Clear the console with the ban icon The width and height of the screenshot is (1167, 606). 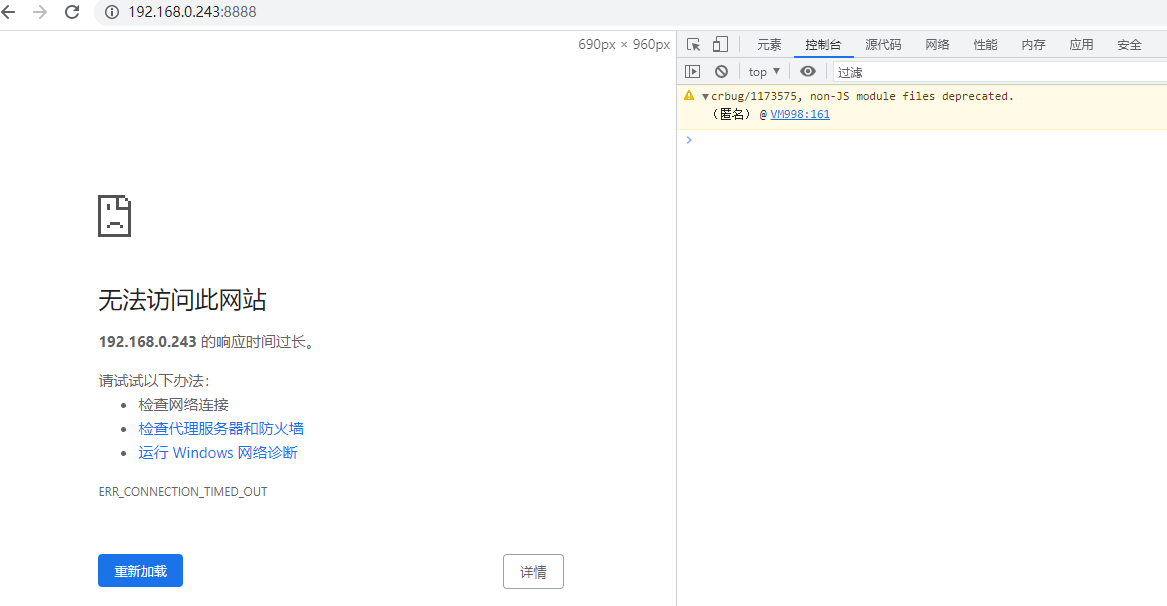tap(721, 71)
